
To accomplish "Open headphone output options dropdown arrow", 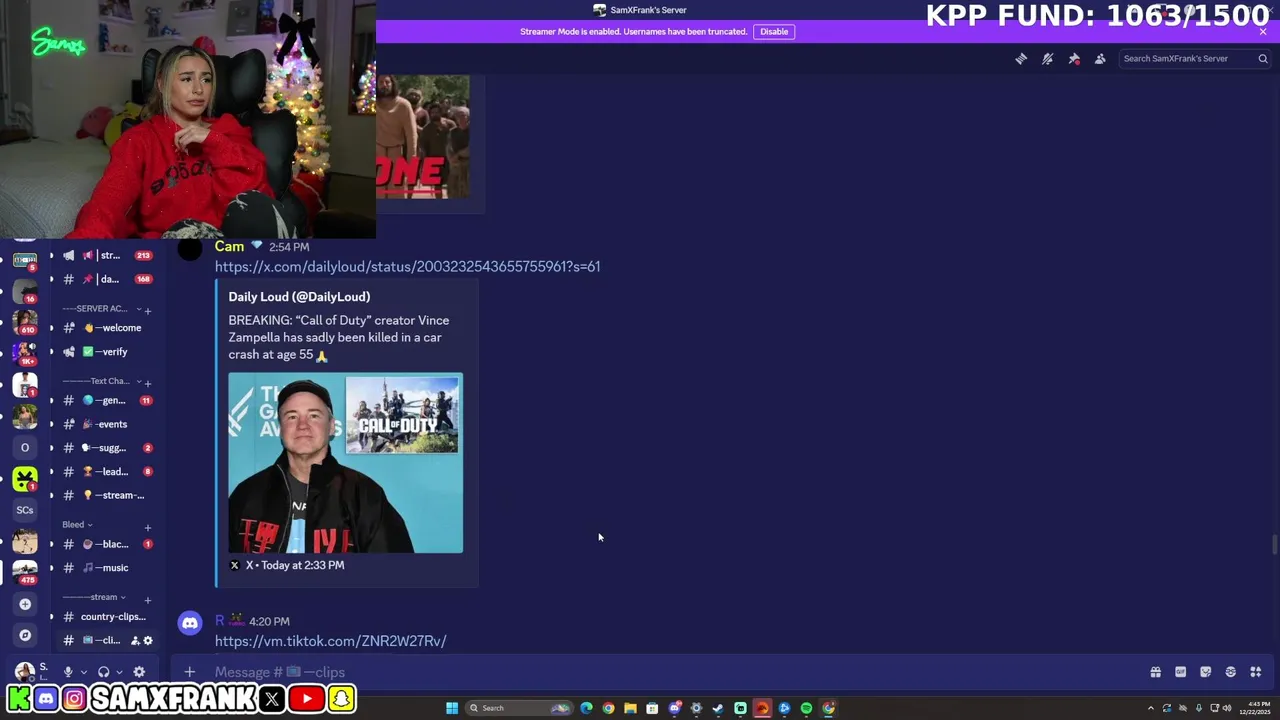I will [x=119, y=673].
